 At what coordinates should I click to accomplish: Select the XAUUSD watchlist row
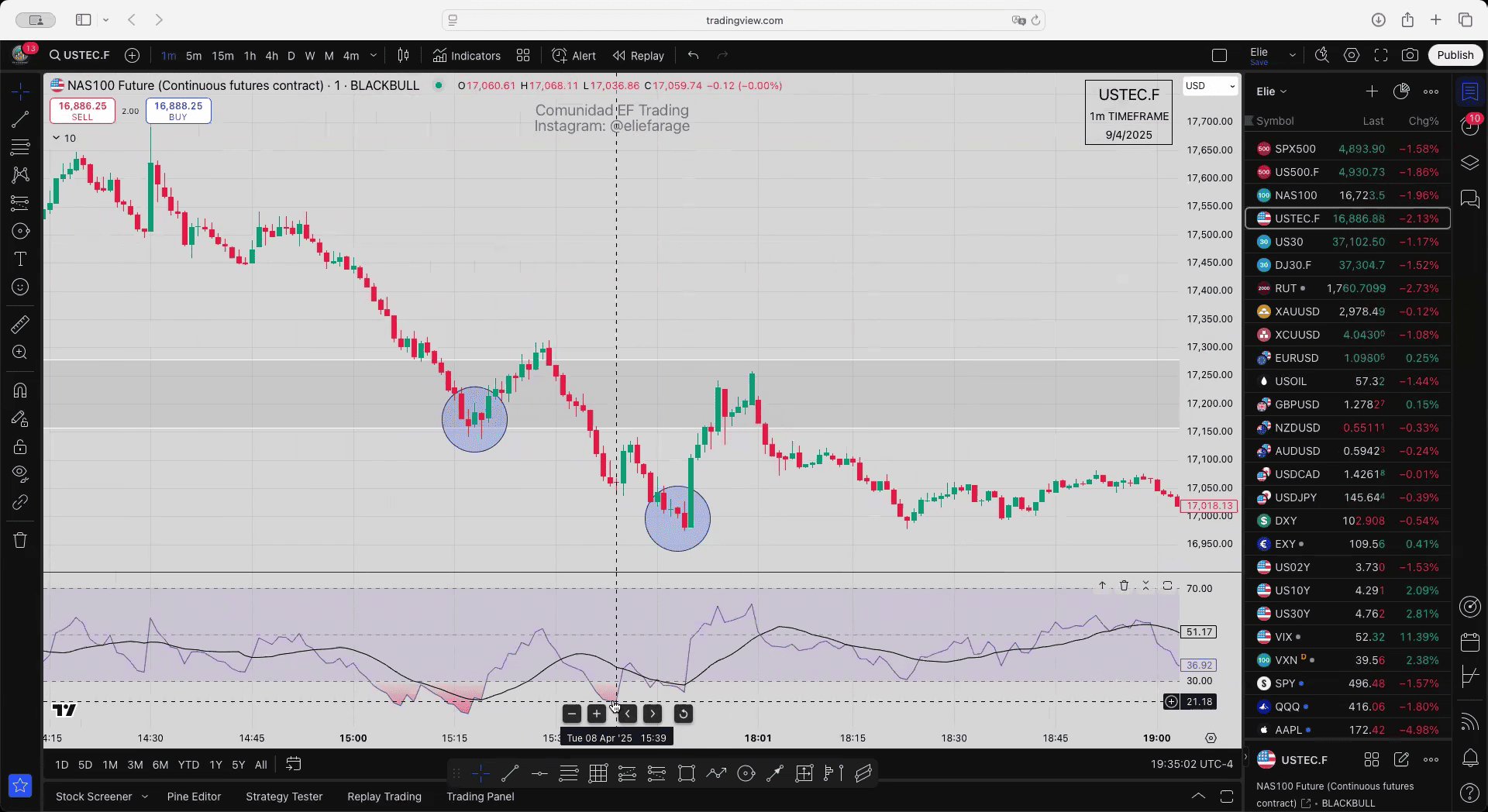pyautogui.click(x=1348, y=311)
